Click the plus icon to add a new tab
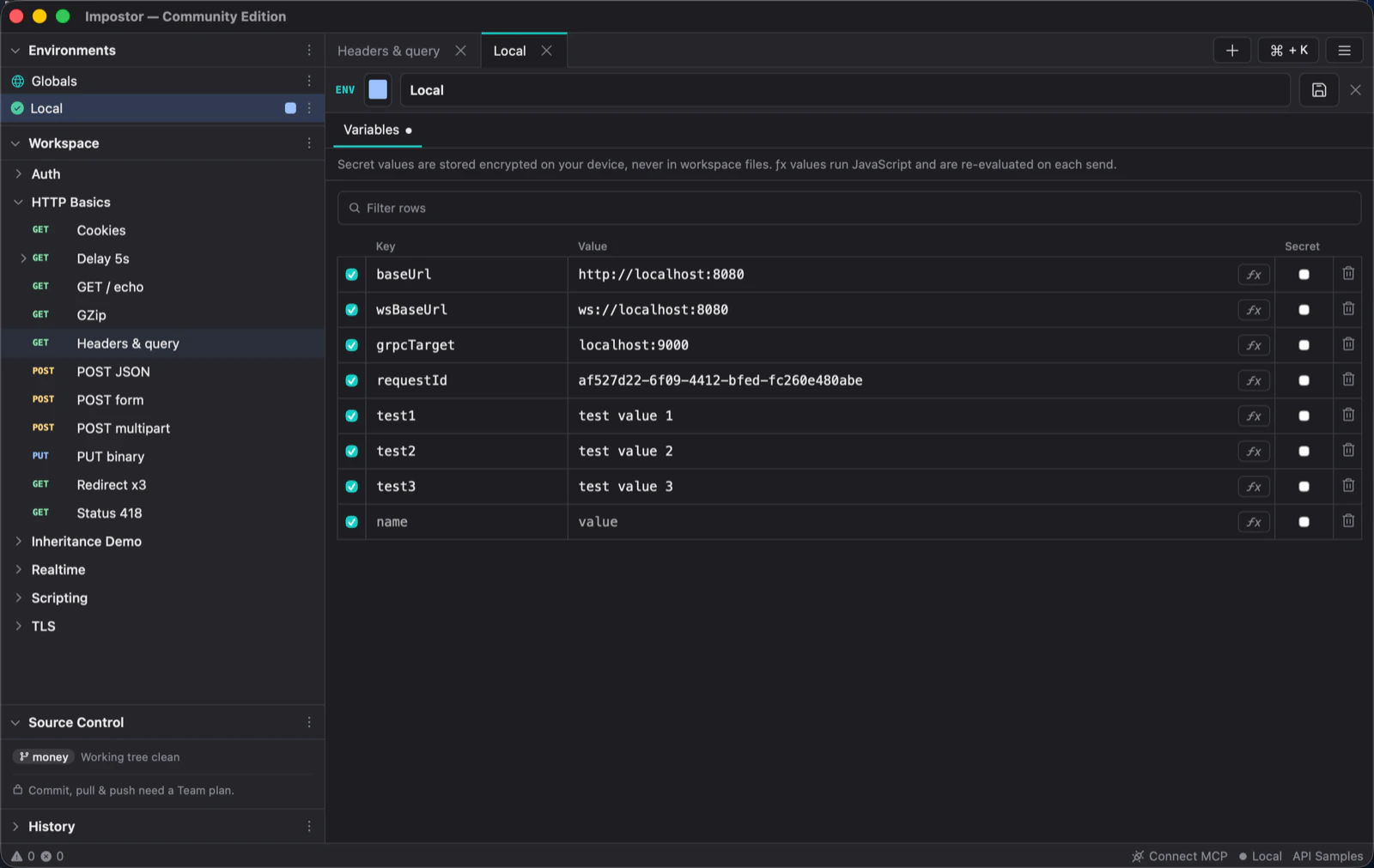The image size is (1374, 868). [x=1231, y=51]
